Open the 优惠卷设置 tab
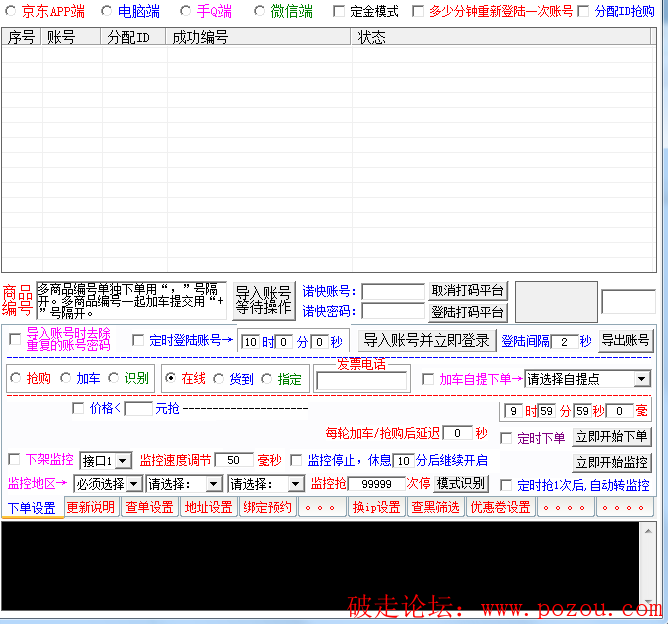Image resolution: width=668 pixels, height=624 pixels. coord(501,507)
